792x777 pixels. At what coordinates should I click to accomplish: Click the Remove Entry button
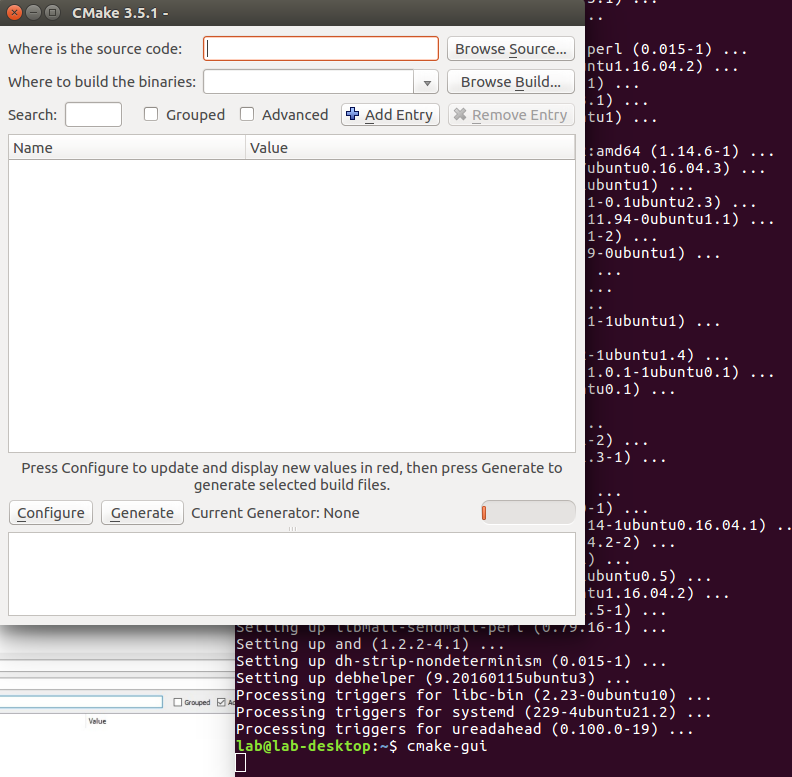(x=511, y=115)
